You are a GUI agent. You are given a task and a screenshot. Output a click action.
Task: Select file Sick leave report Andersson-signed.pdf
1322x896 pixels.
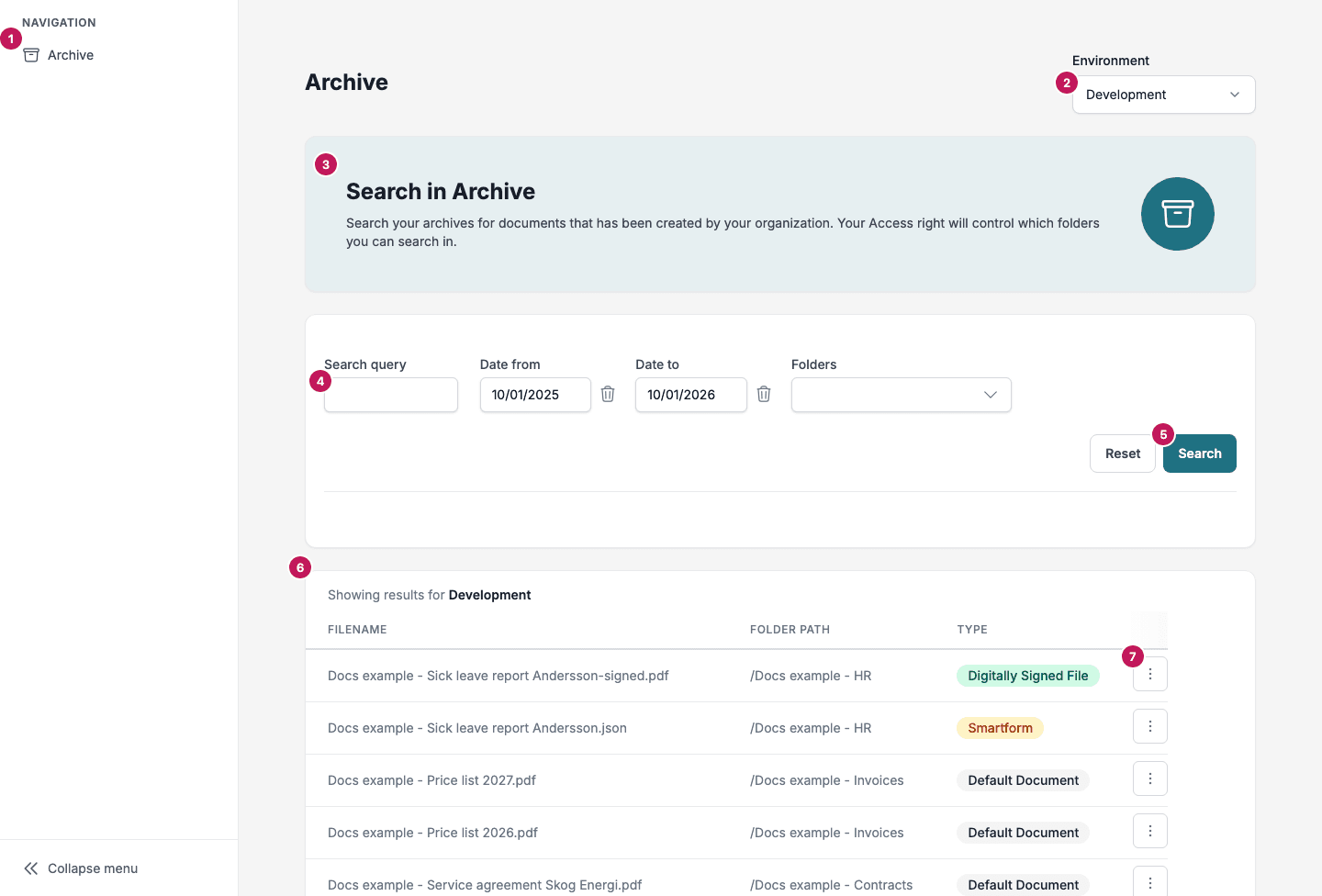[499, 676]
